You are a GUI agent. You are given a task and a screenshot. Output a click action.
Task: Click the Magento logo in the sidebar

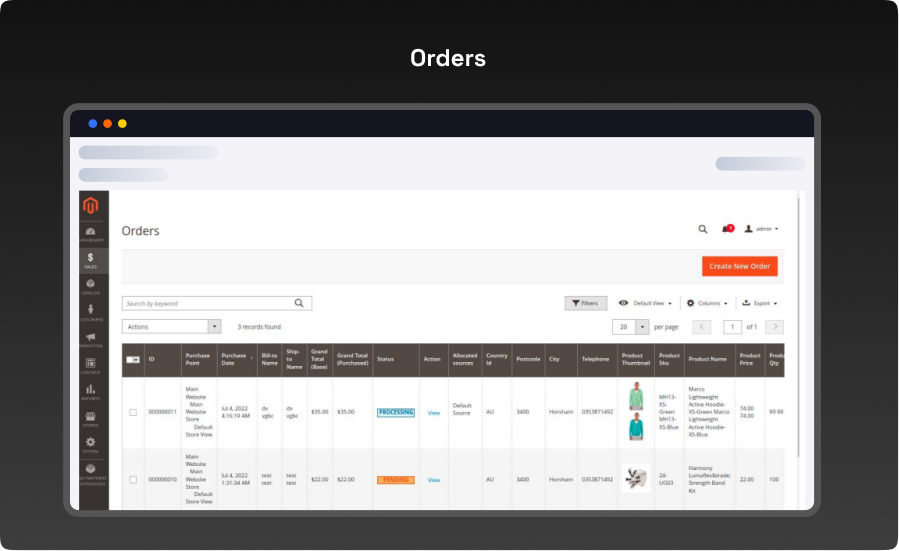[91, 206]
